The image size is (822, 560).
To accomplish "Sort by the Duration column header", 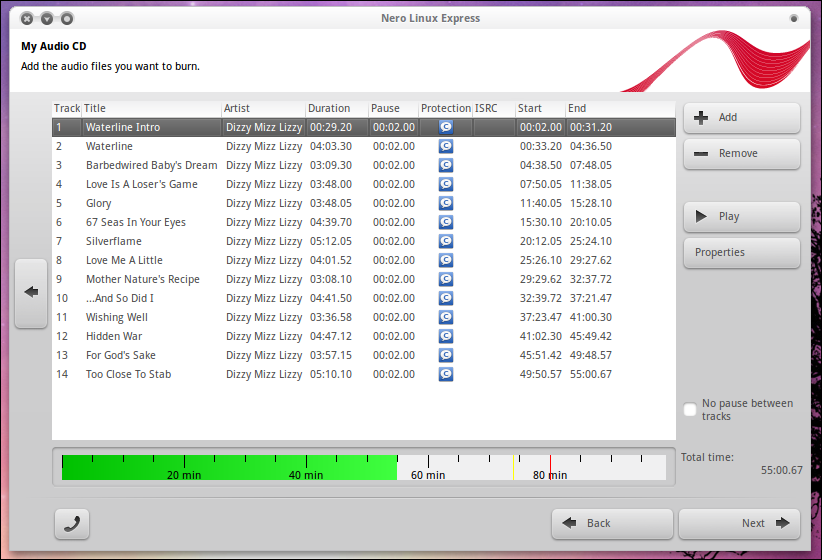I will coord(337,109).
